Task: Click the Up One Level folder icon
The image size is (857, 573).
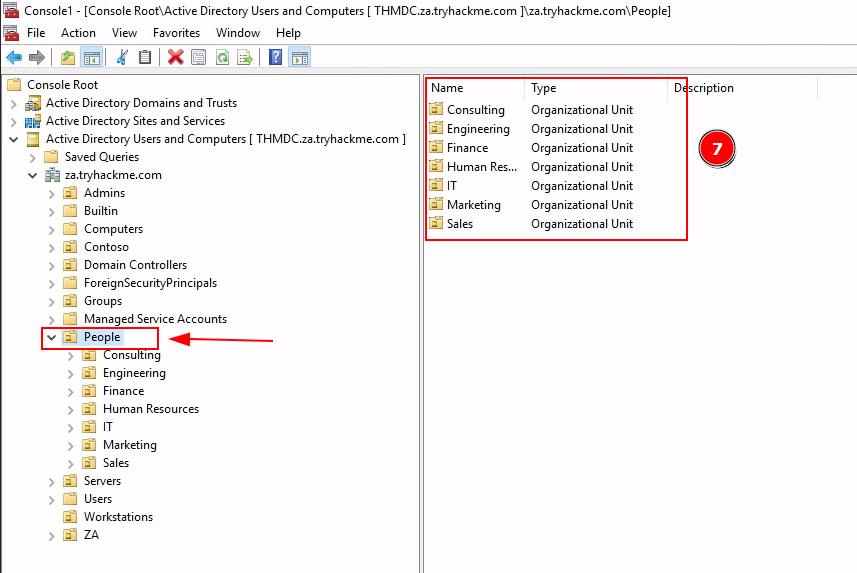Action: [x=68, y=57]
